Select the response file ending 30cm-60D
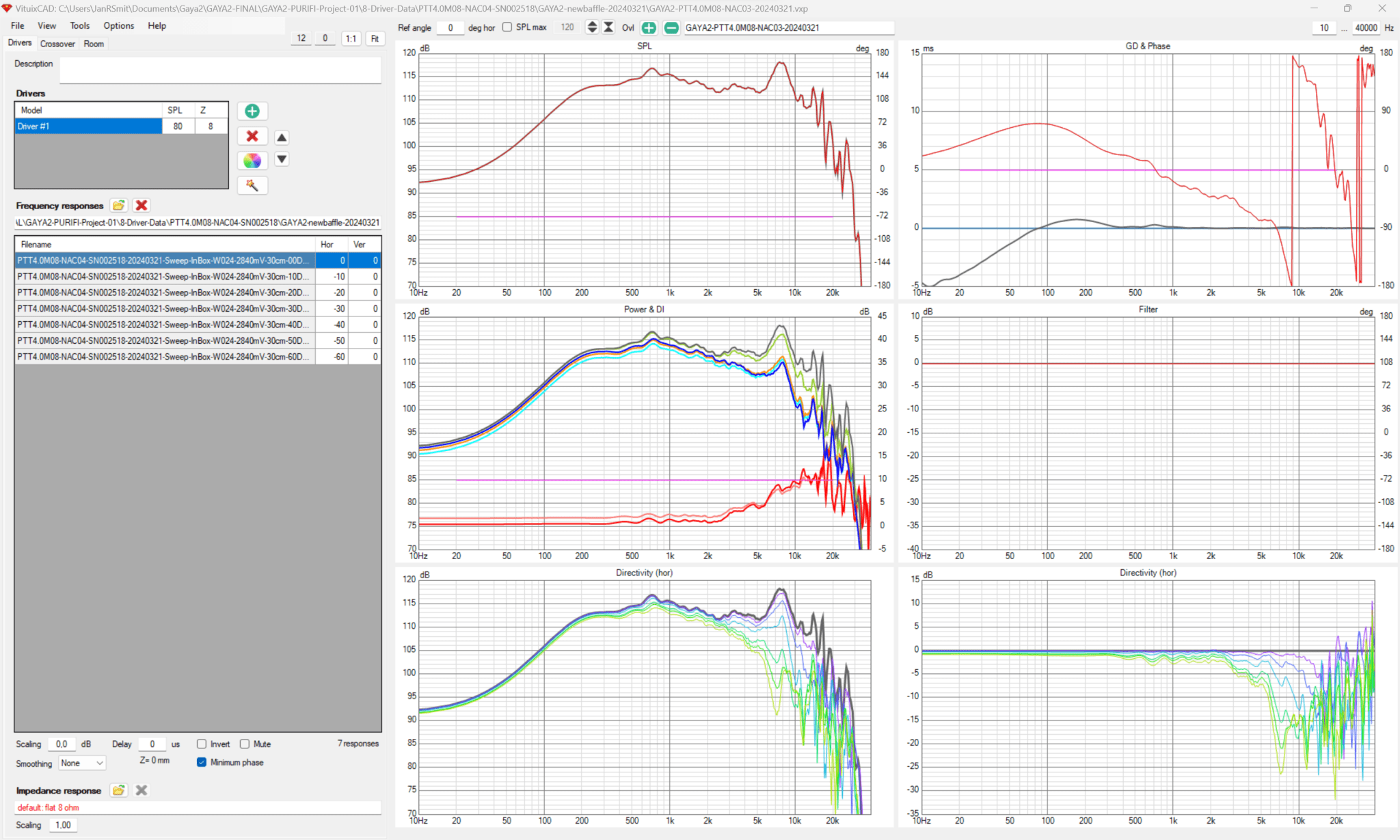Image resolution: width=1400 pixels, height=840 pixels. [198, 357]
